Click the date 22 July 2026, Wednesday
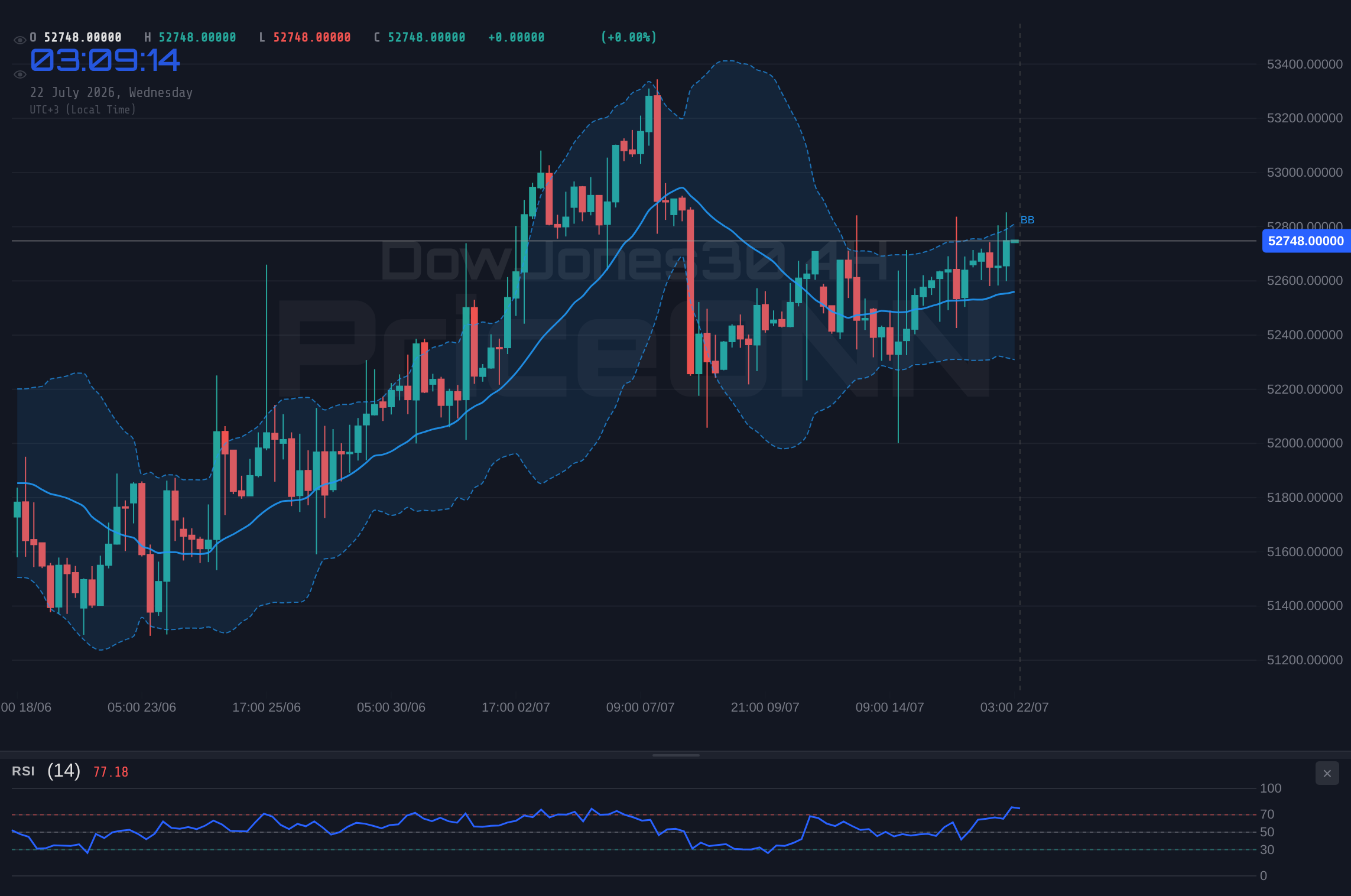This screenshot has height=896, width=1351. click(111, 92)
